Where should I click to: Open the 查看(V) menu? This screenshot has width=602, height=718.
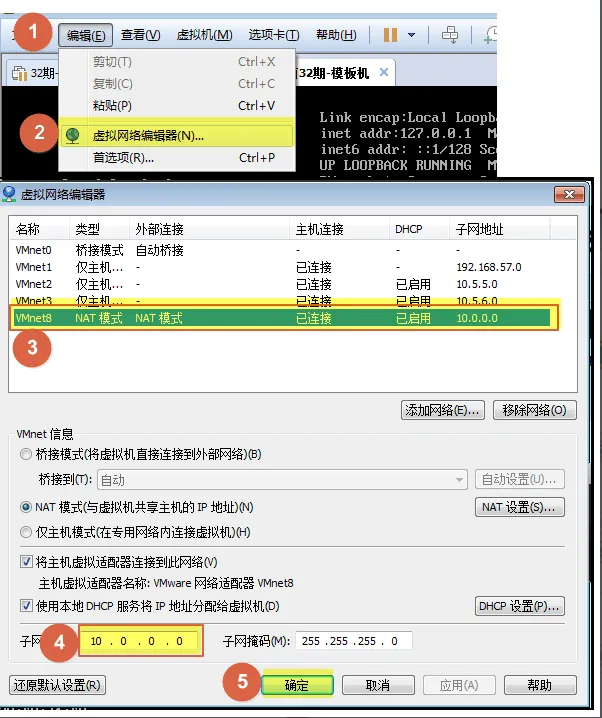140,35
